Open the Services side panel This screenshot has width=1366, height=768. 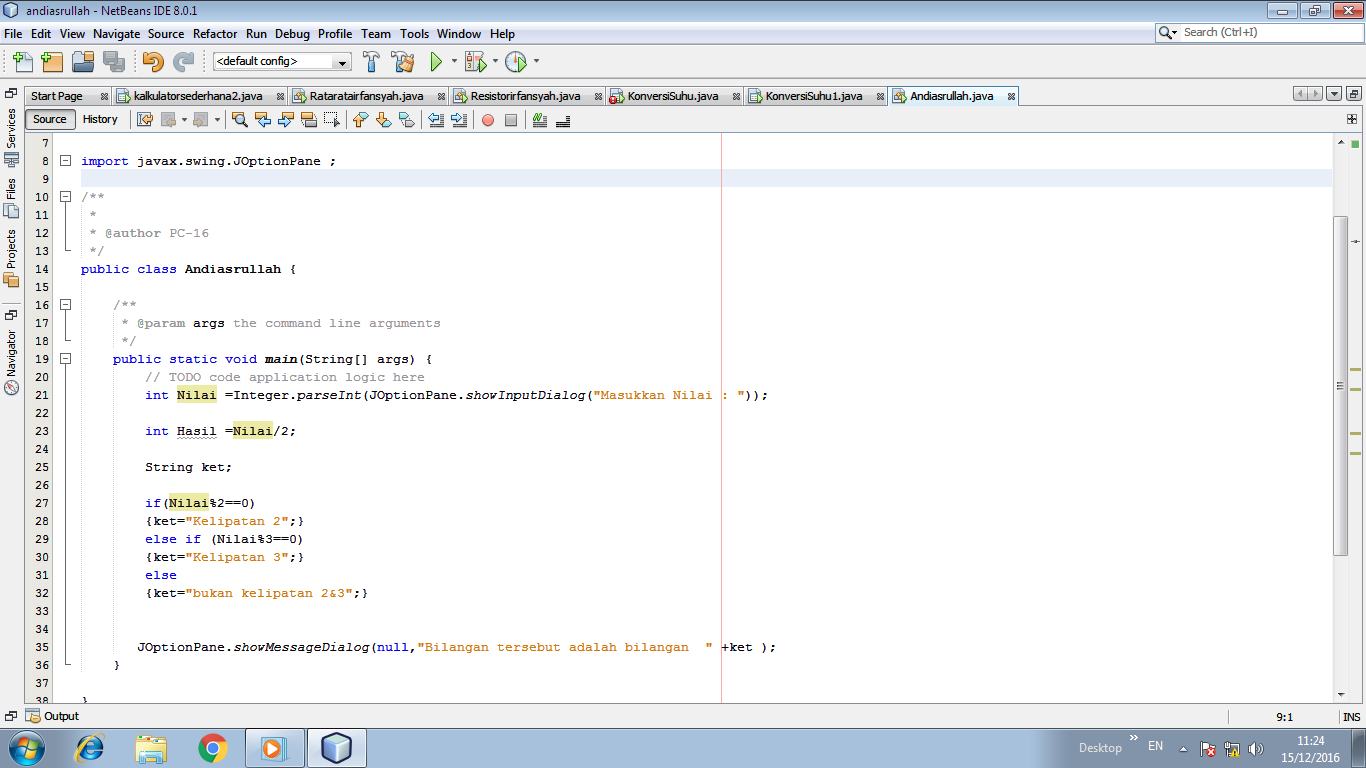11,136
